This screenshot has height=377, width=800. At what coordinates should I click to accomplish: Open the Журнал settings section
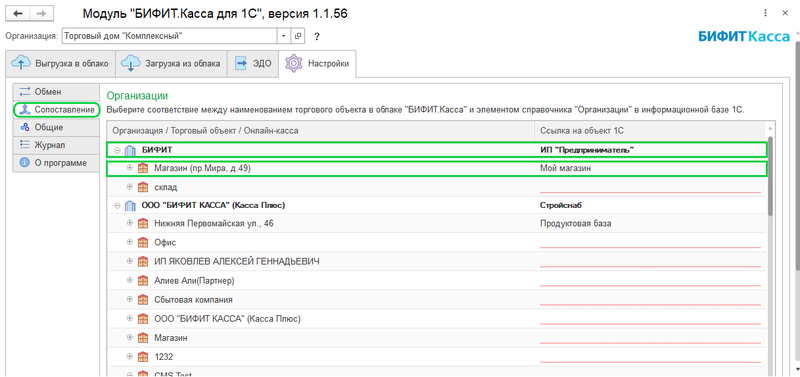pos(56,145)
